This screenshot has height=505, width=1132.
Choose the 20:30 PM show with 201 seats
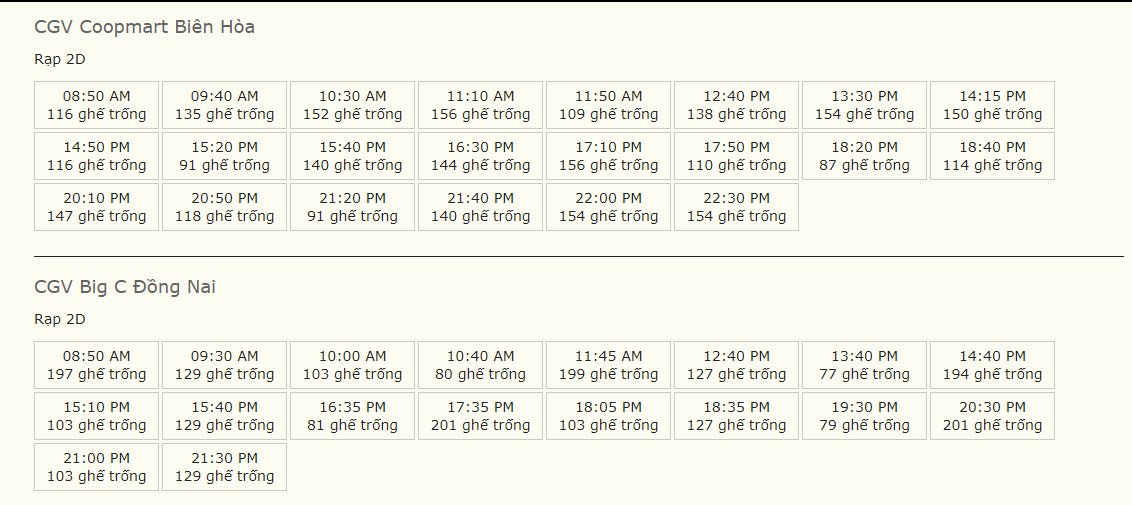(x=992, y=416)
